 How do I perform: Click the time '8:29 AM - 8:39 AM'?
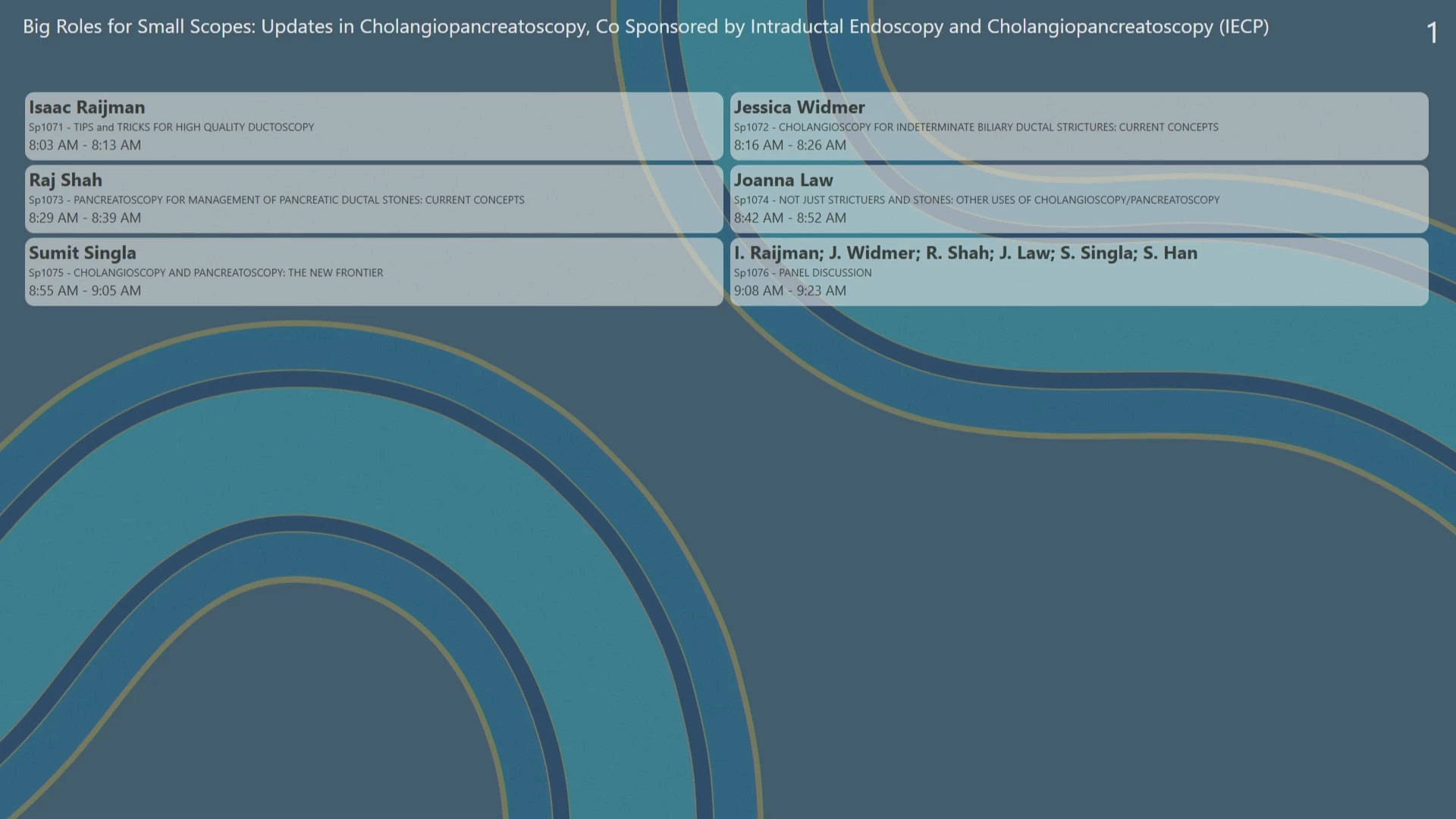85,218
